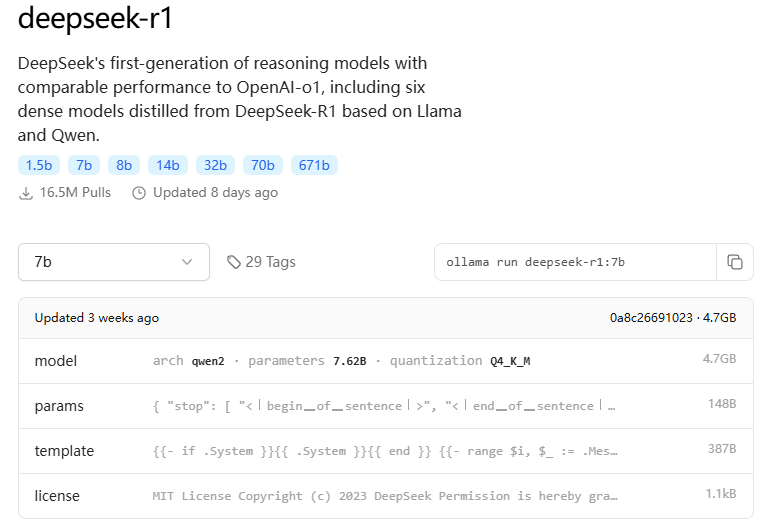The image size is (767, 532).
Task: Open the params file row
Action: pos(385,406)
